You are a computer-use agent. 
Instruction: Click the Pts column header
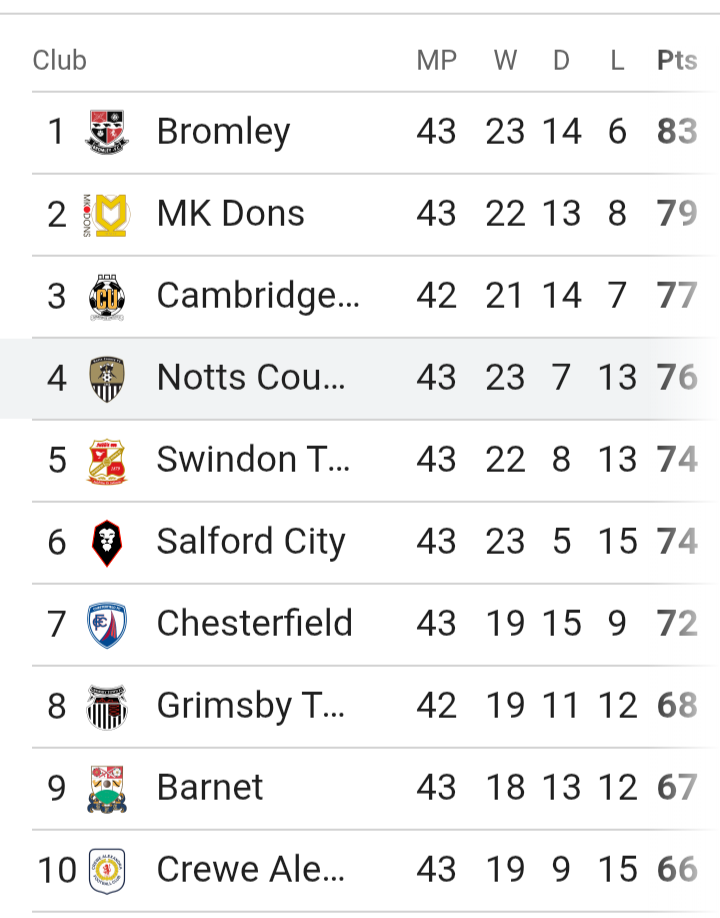tap(676, 60)
